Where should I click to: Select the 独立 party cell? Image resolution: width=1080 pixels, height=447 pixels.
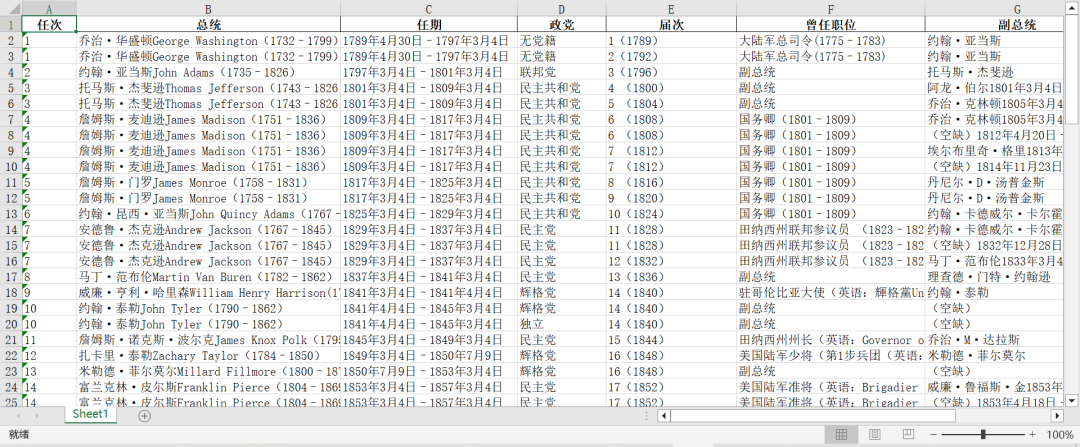coord(561,324)
